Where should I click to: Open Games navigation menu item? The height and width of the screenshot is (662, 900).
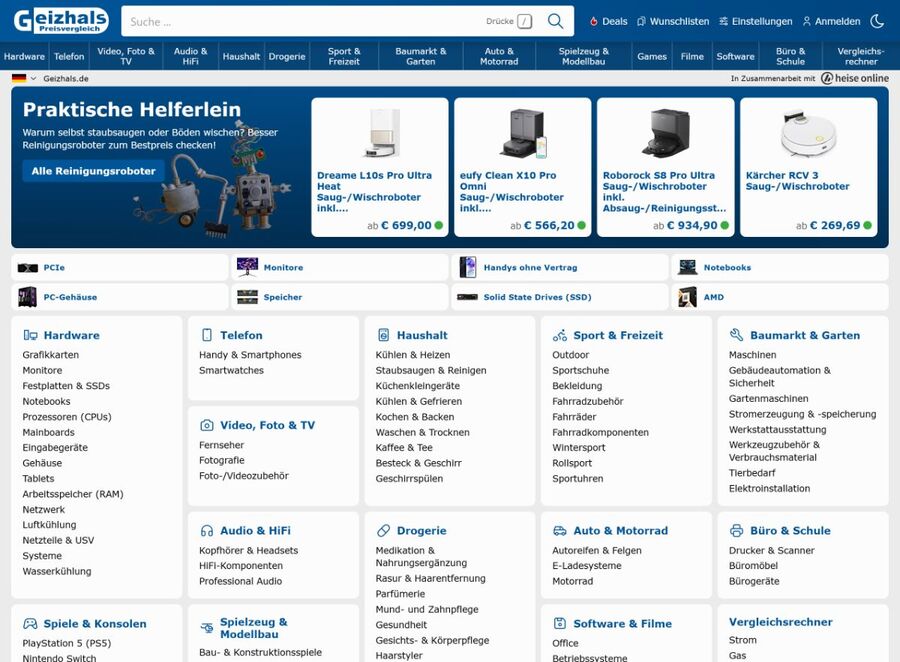click(652, 56)
